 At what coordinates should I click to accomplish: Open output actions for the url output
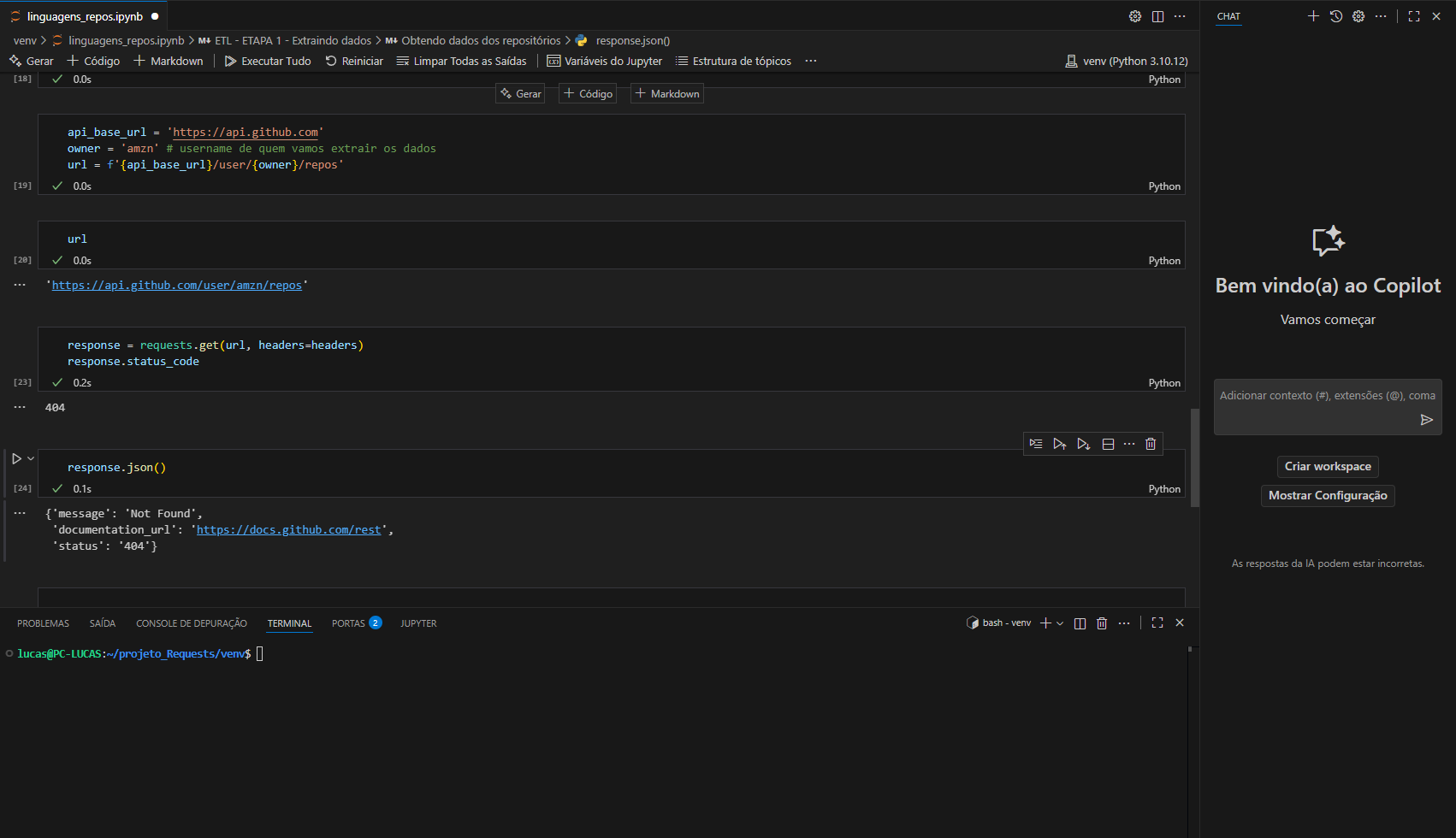(x=20, y=286)
